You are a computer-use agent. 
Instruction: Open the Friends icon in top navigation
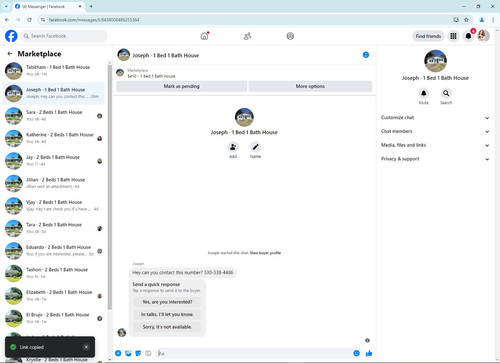[247, 36]
